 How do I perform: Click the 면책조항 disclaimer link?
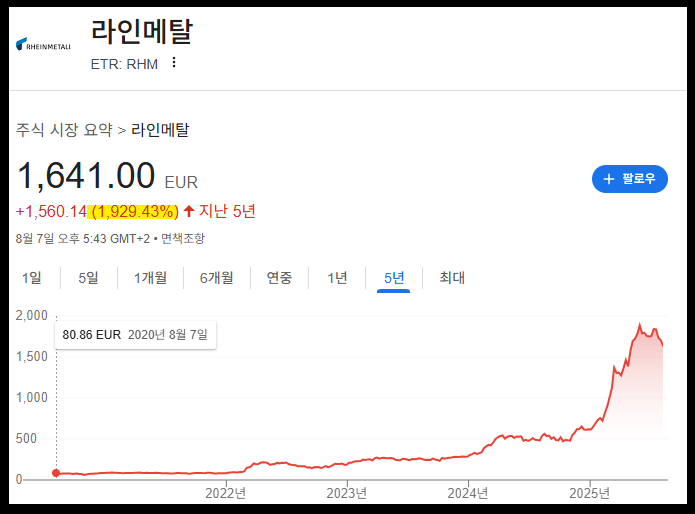[183, 238]
